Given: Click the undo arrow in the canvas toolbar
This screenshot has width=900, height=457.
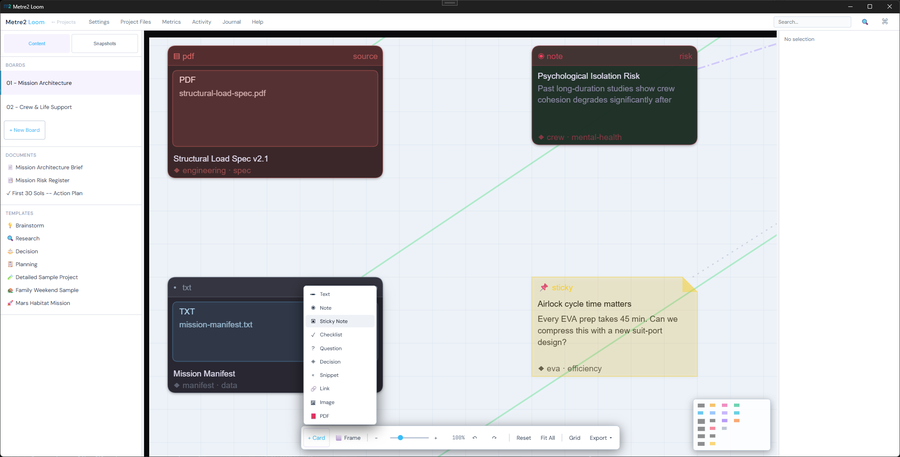Looking at the screenshot, I should click(475, 438).
